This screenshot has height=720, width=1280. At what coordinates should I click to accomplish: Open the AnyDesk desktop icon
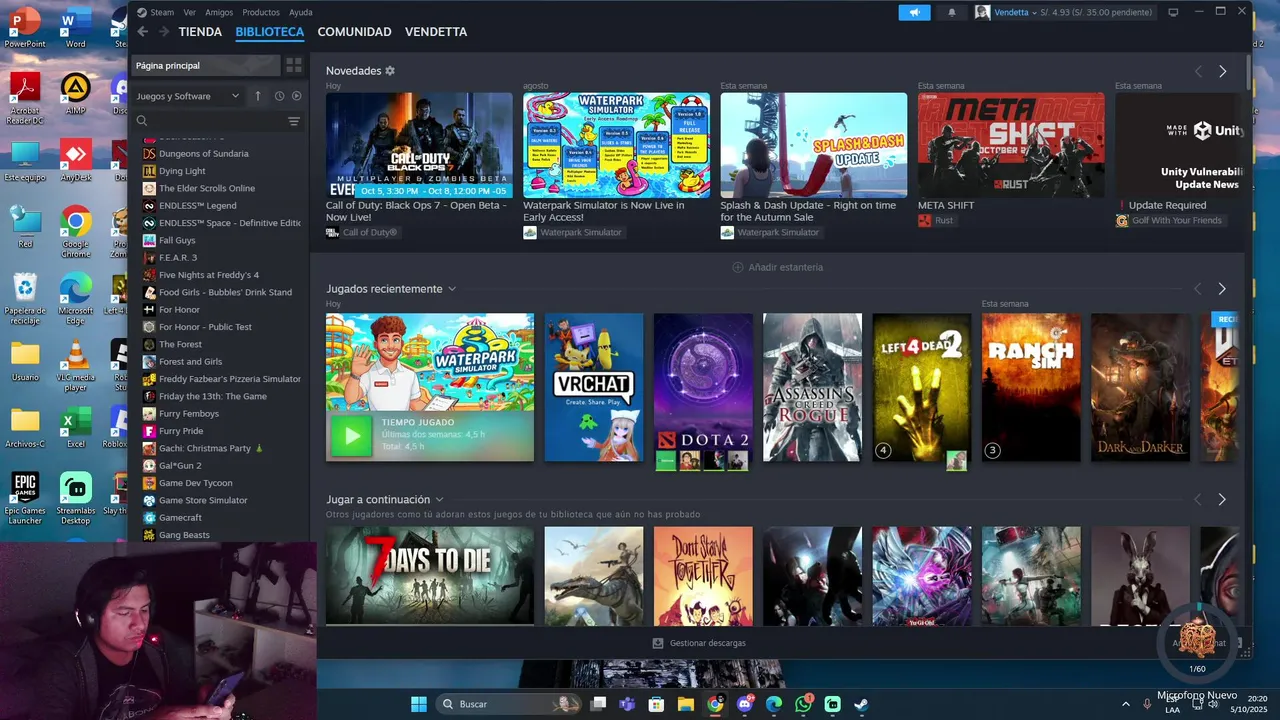point(75,160)
